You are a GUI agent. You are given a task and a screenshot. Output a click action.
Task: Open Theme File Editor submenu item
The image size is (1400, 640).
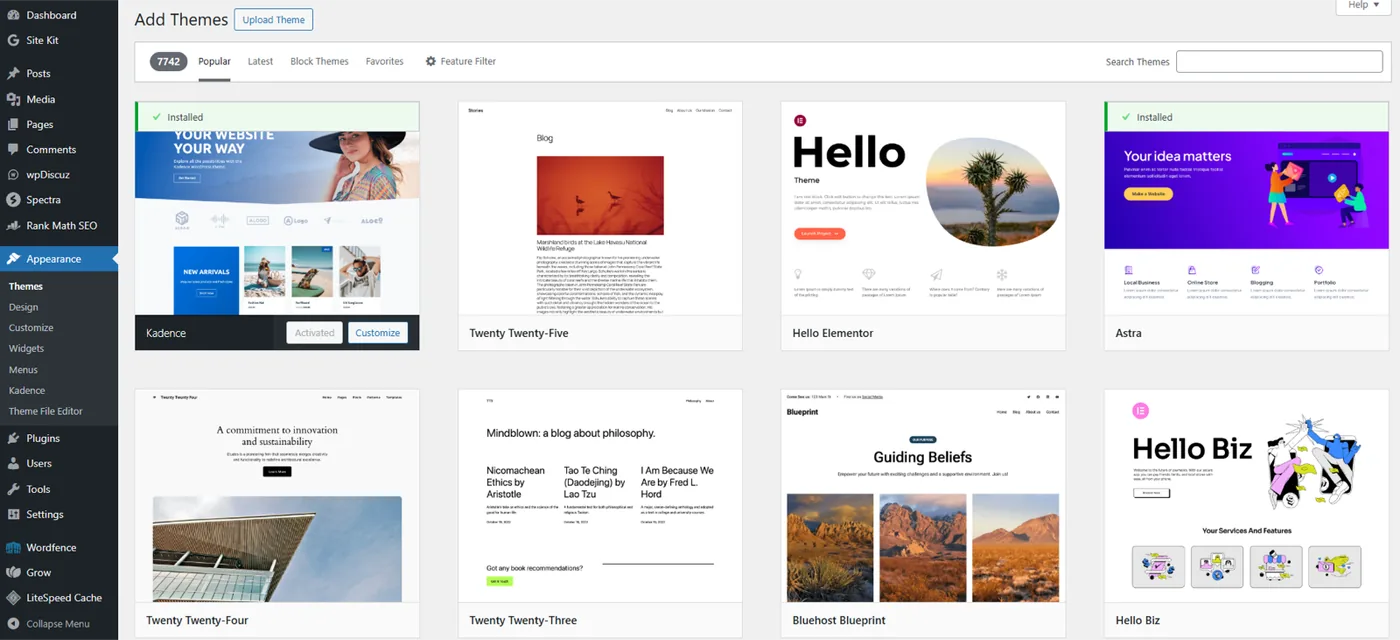[46, 411]
